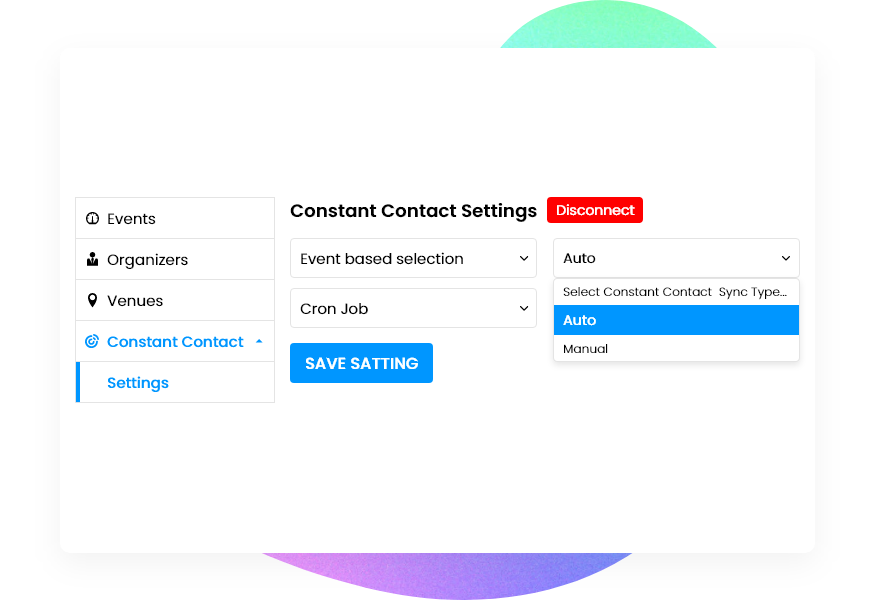Navigate to the Organizers section
Image resolution: width=875 pixels, height=600 pixels.
pyautogui.click(x=147, y=259)
